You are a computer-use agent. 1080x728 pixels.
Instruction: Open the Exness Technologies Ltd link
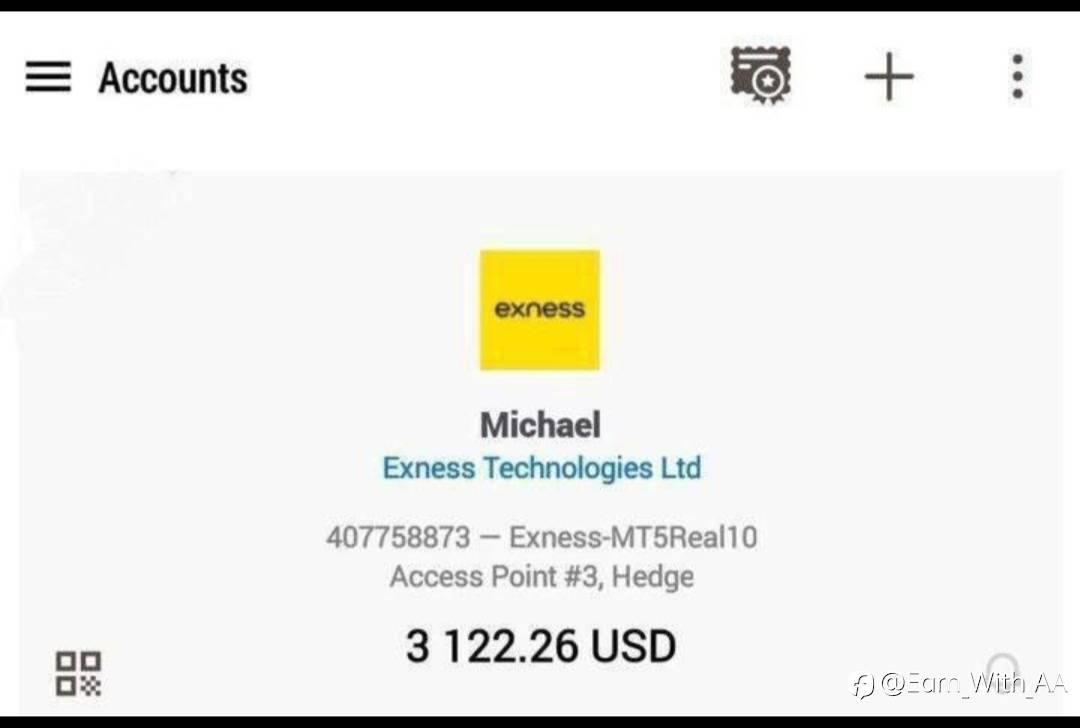coord(542,468)
